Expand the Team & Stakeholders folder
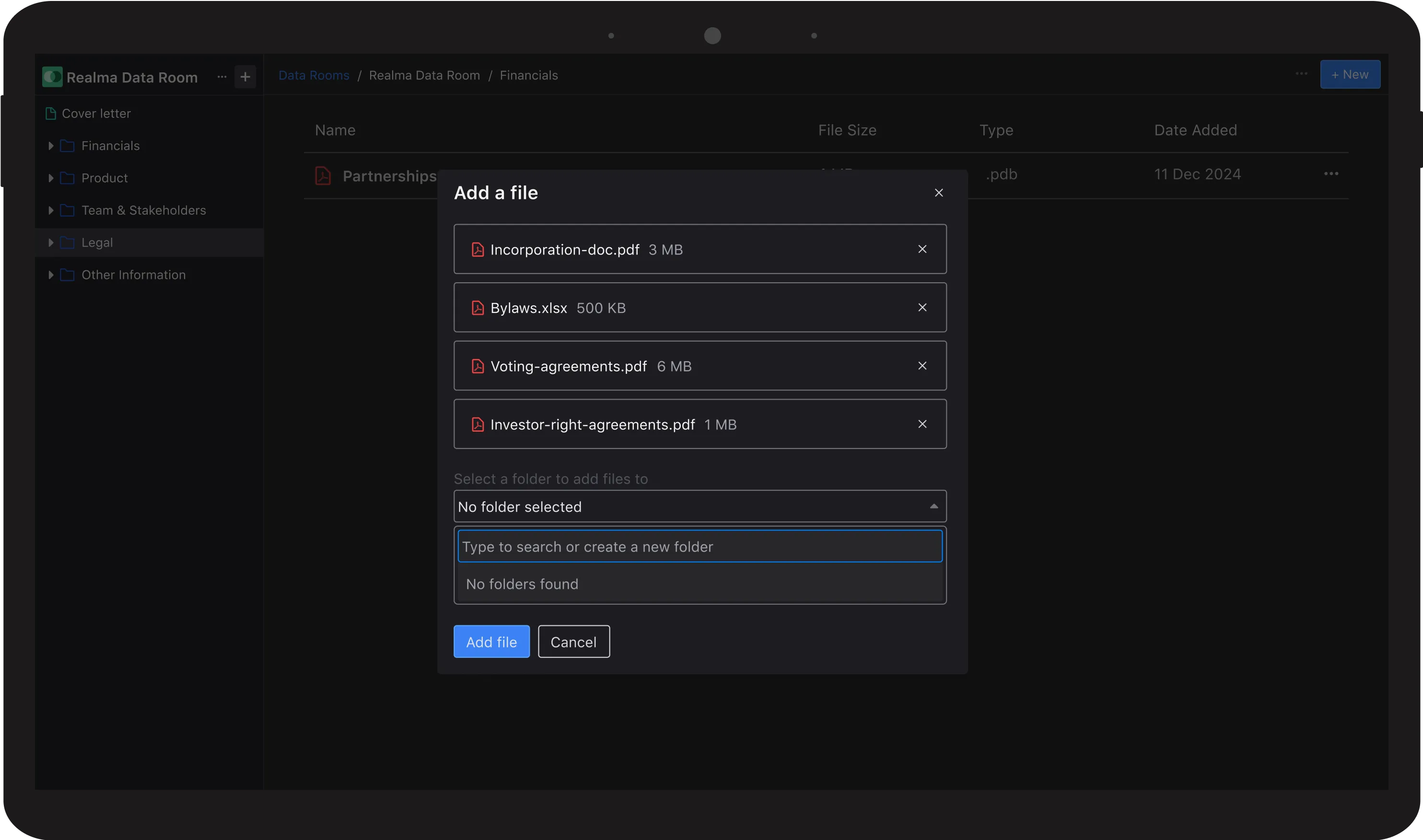The width and height of the screenshot is (1423, 840). [51, 210]
